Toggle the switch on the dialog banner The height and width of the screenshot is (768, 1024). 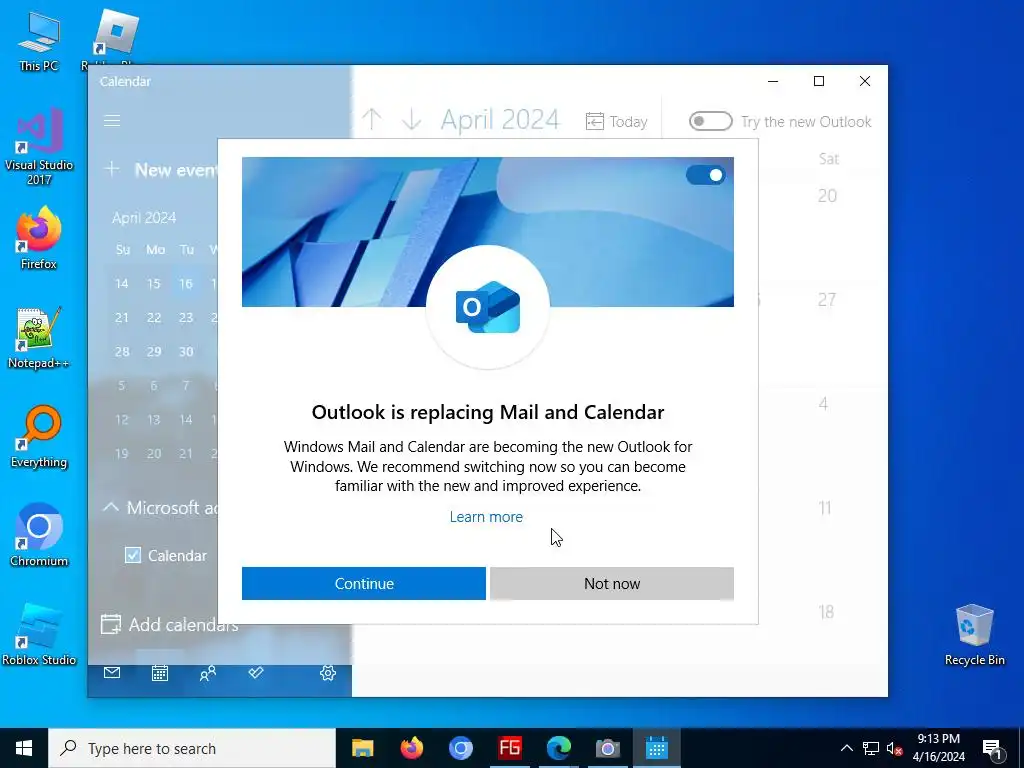705,175
